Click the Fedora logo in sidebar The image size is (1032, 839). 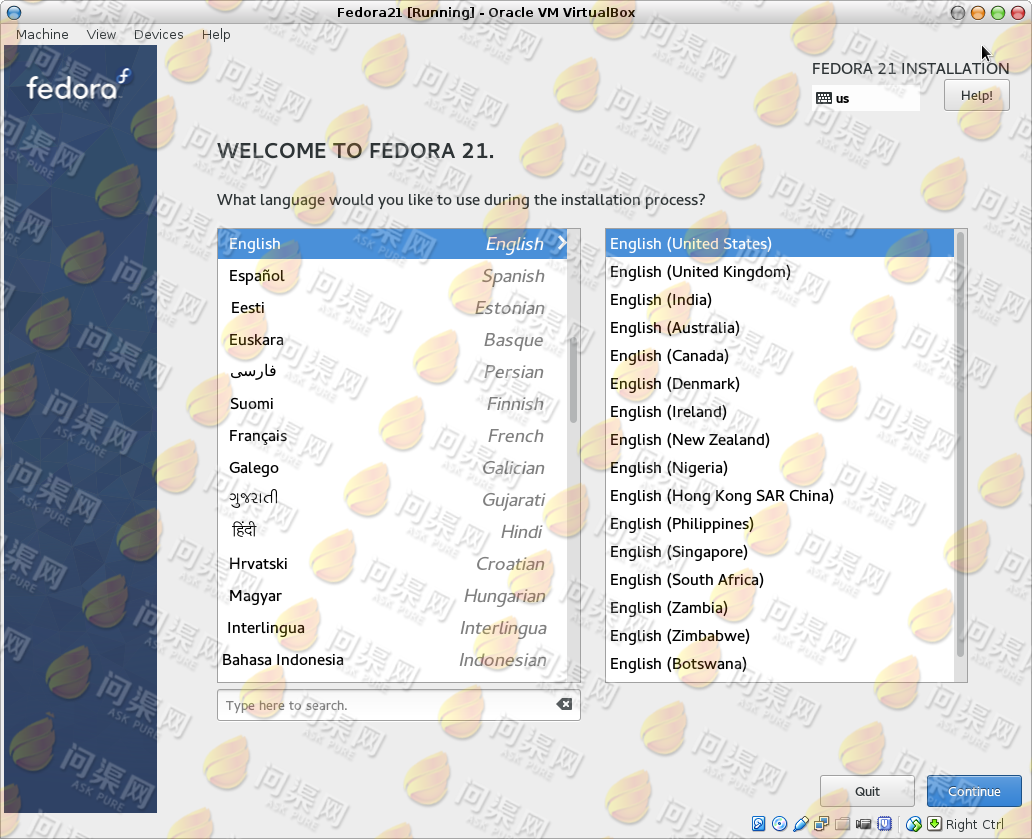(79, 86)
